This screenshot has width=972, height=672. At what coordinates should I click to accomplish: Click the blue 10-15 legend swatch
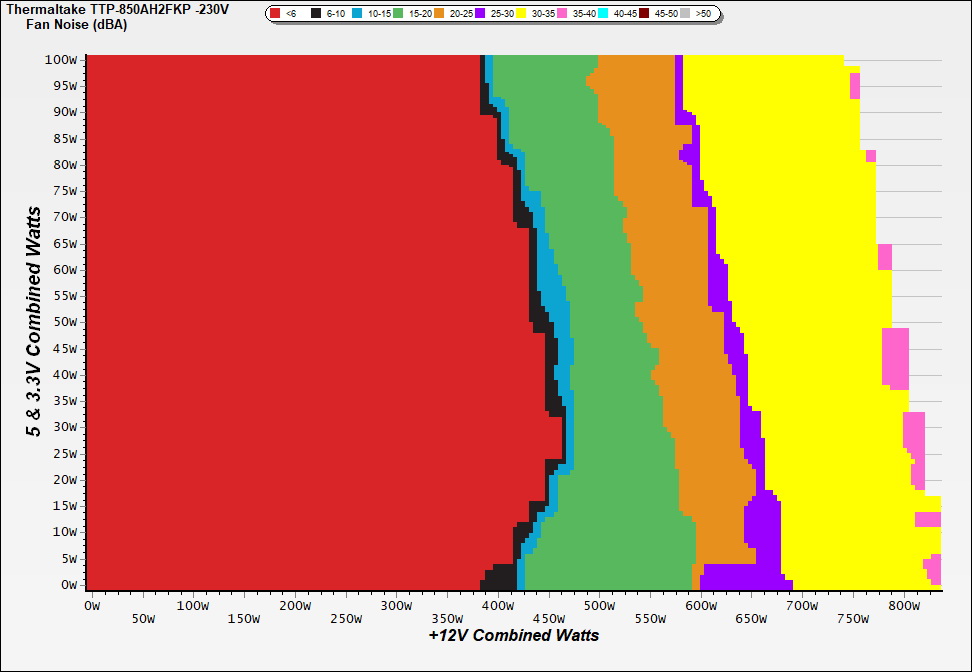(x=357, y=14)
